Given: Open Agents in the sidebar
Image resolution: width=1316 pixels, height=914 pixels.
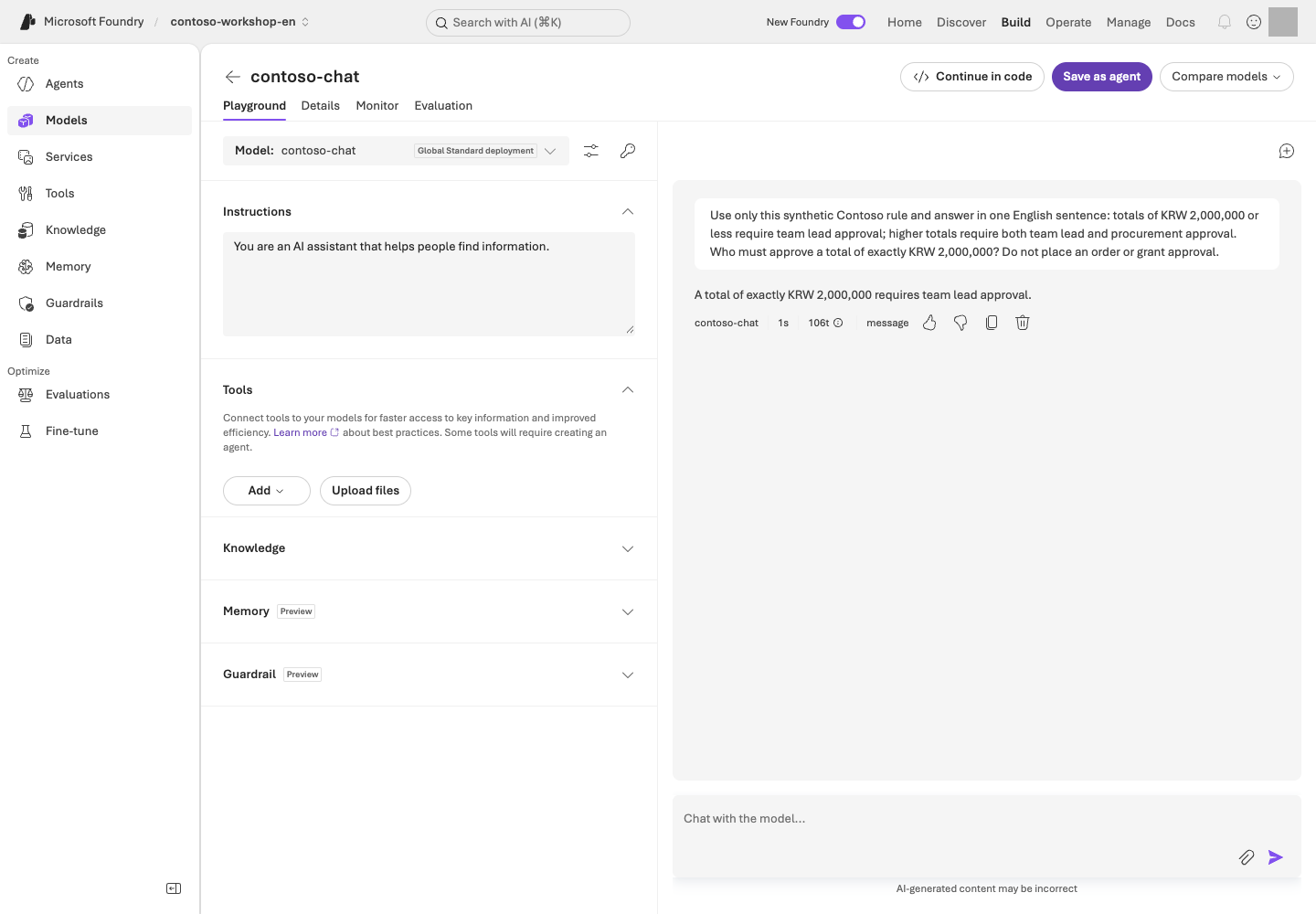Looking at the screenshot, I should (100, 84).
